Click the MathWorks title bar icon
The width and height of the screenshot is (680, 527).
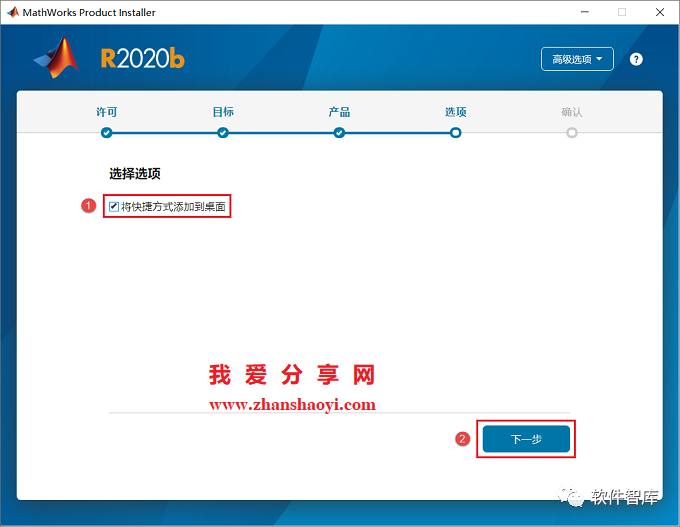13,12
